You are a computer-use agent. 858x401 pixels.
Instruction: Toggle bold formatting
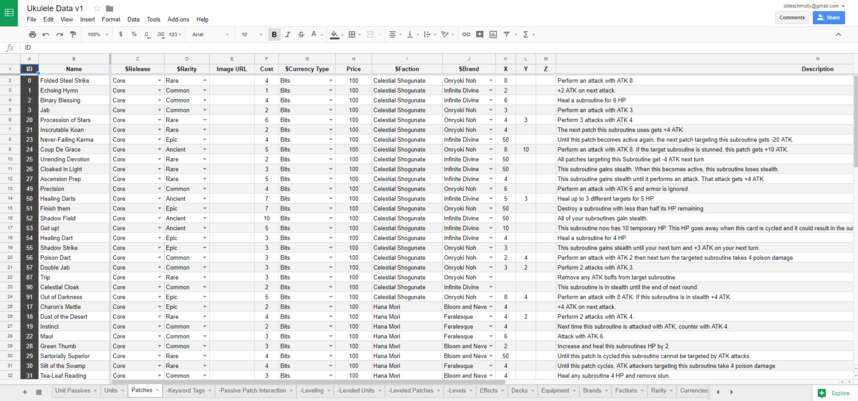click(x=274, y=34)
